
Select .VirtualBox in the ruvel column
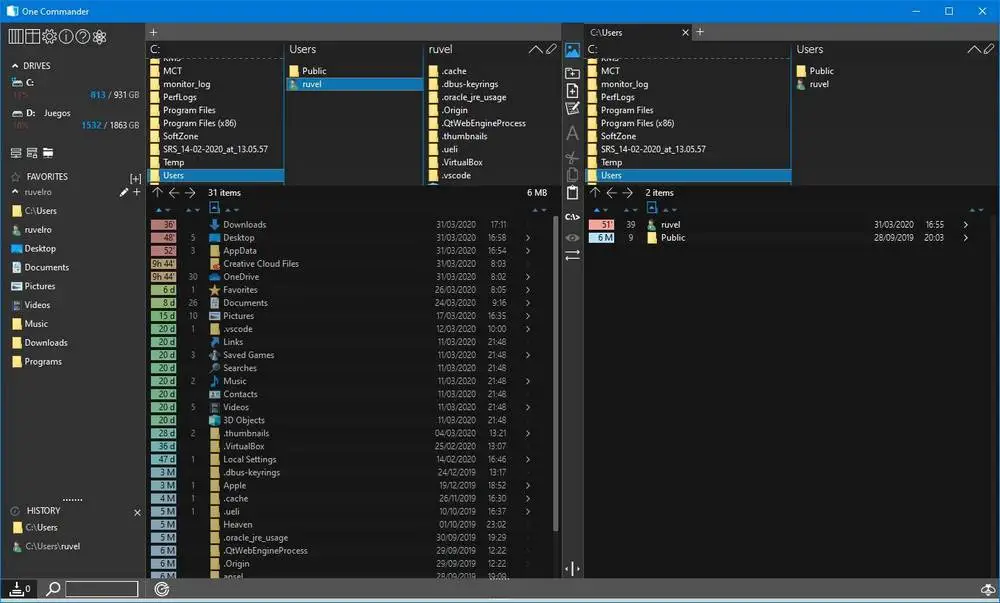[x=462, y=162]
